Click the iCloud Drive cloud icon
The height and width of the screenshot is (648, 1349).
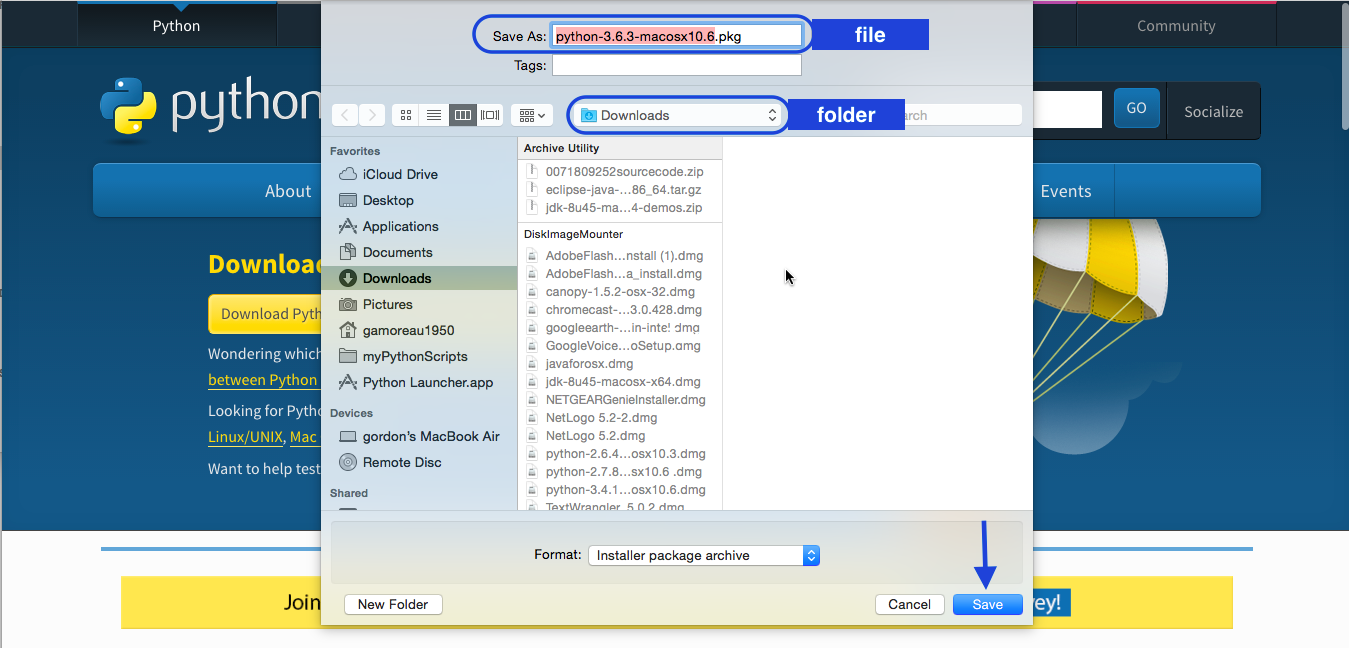pos(348,174)
